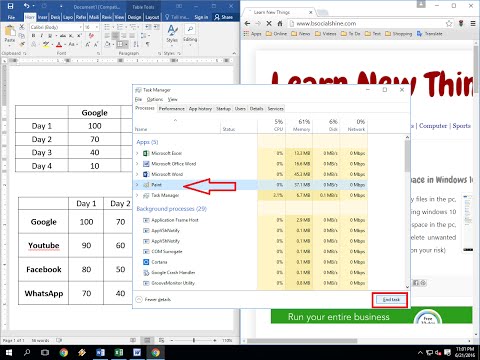Expand the Task Manager process row
Image resolution: width=480 pixels, height=360 pixels.
click(137, 195)
